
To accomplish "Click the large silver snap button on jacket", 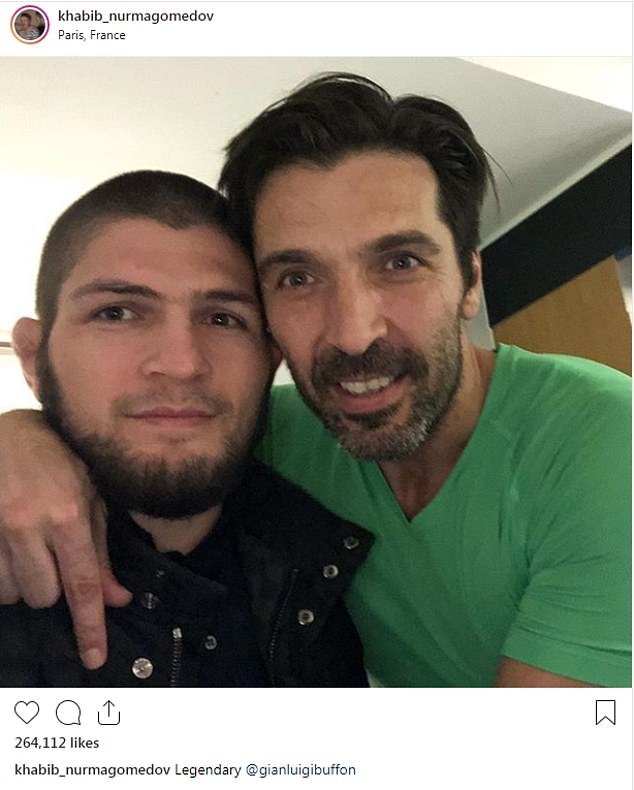I will coord(142,668).
